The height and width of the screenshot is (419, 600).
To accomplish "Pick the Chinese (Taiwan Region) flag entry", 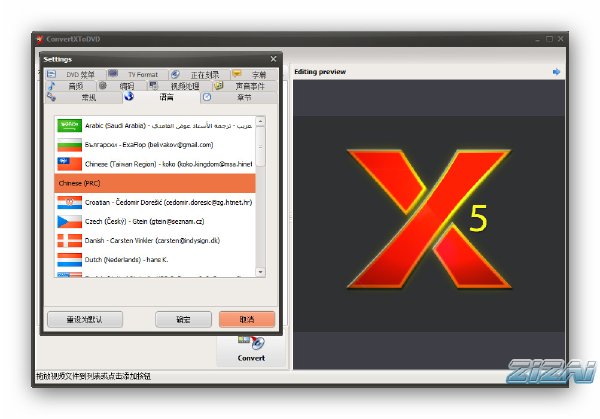I will (155, 164).
